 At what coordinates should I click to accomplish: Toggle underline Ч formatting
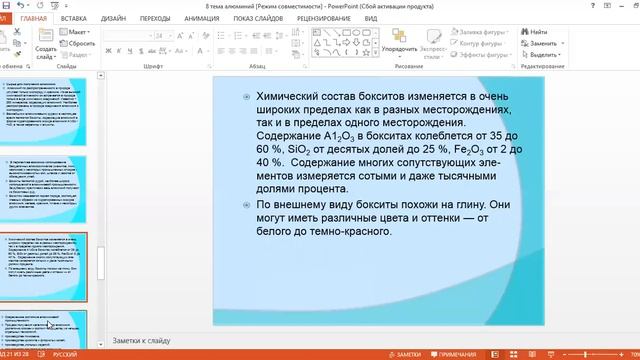130,51
